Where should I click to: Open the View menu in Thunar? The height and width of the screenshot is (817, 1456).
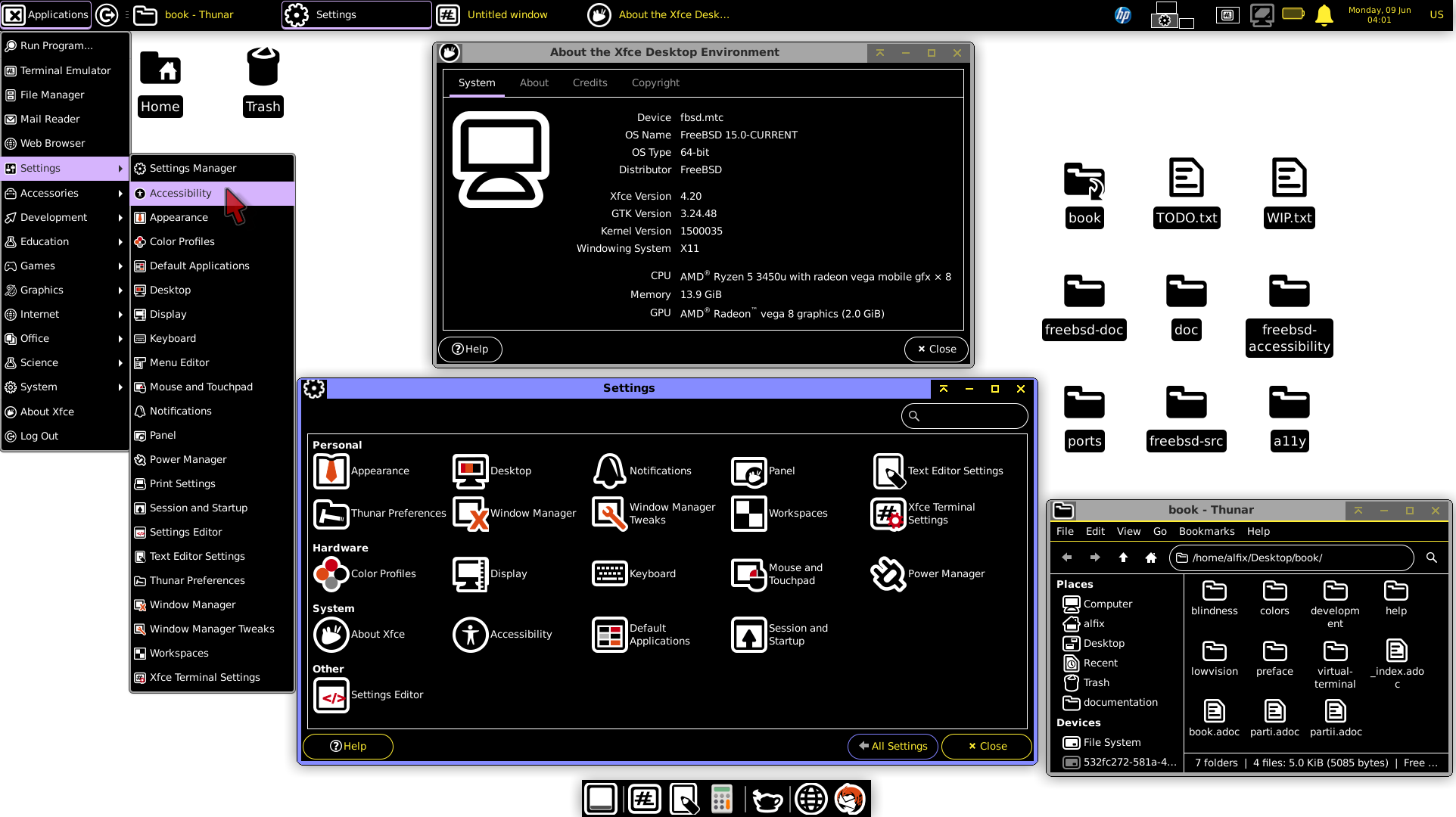[1128, 531]
